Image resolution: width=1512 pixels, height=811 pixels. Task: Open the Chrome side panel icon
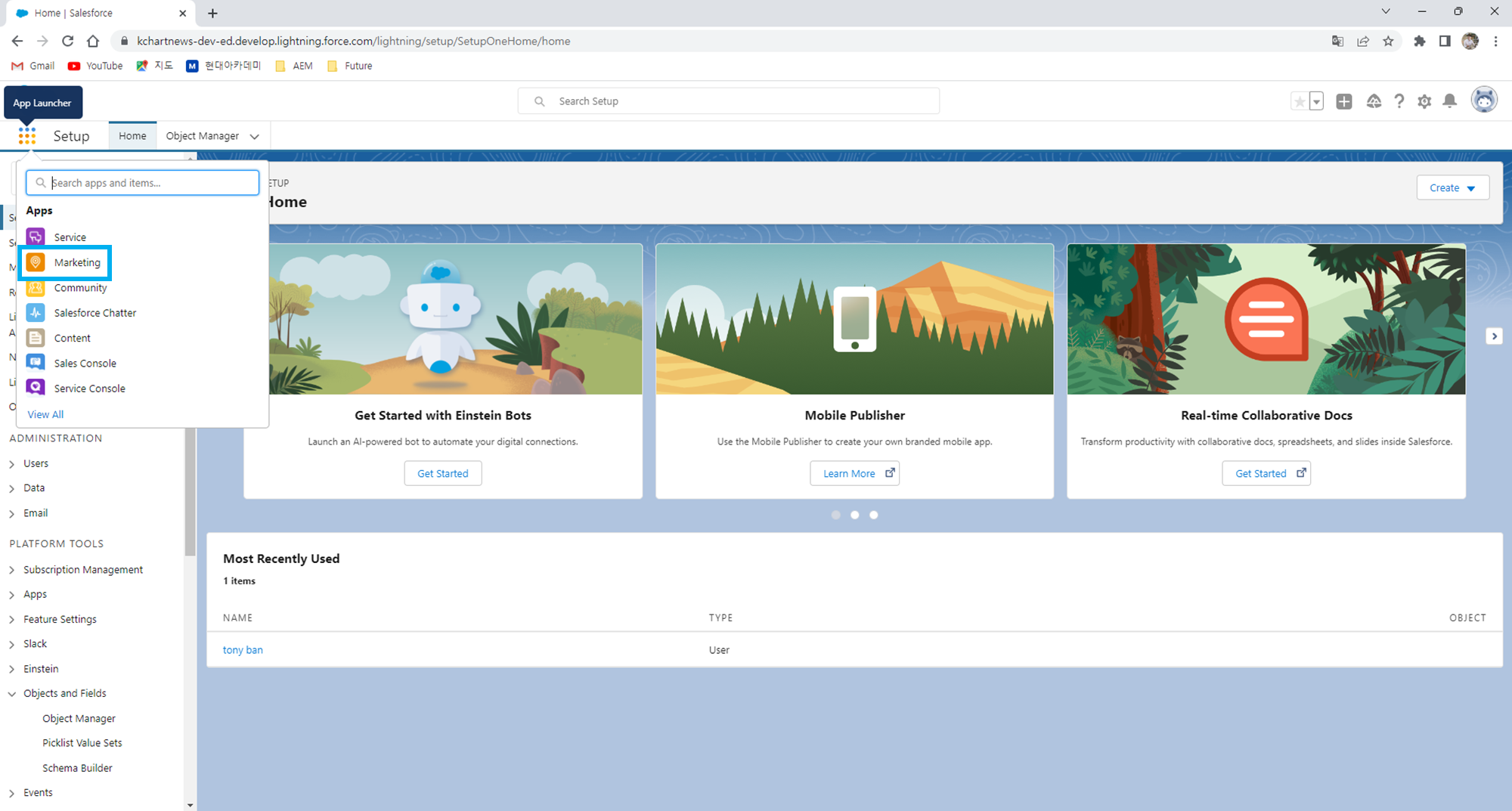[x=1445, y=41]
